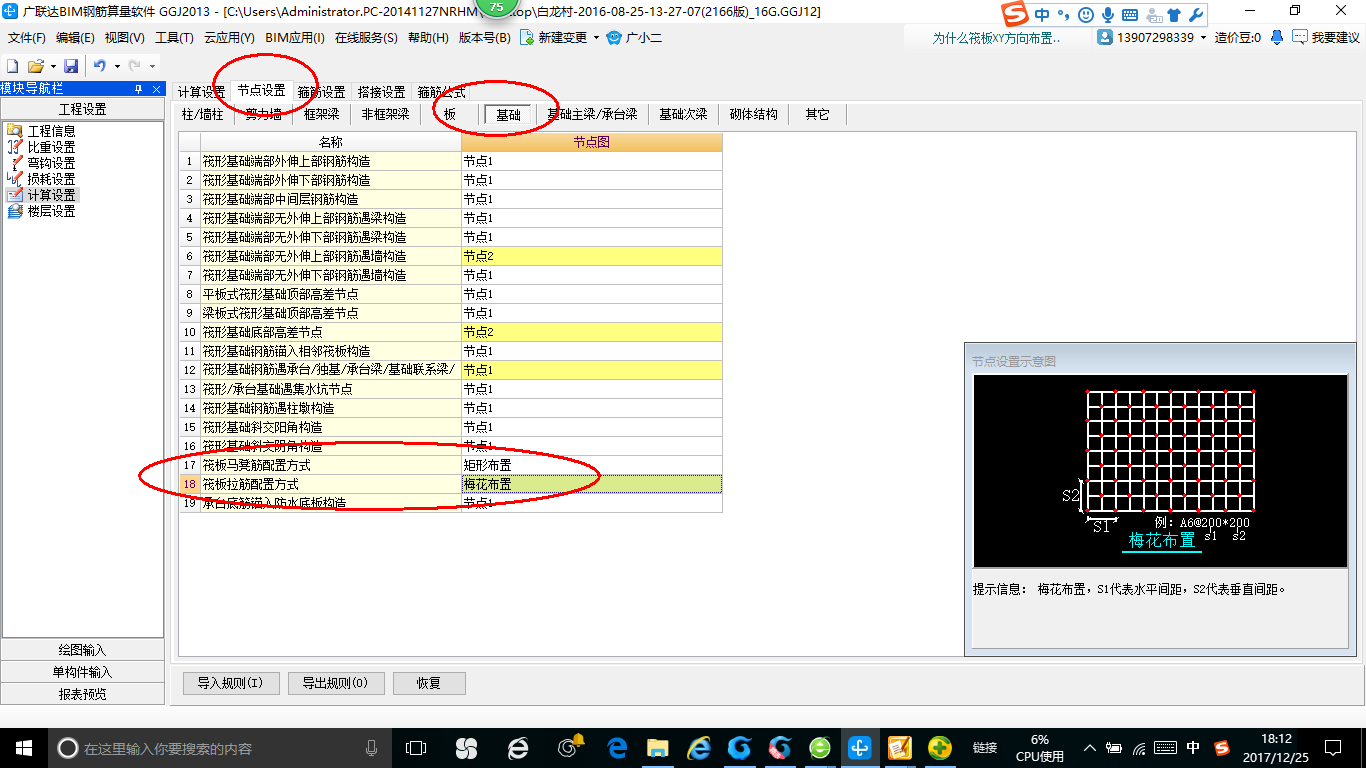Viewport: 1366px width, 768px height.
Task: Open 文件(F) menu
Action: (x=27, y=38)
